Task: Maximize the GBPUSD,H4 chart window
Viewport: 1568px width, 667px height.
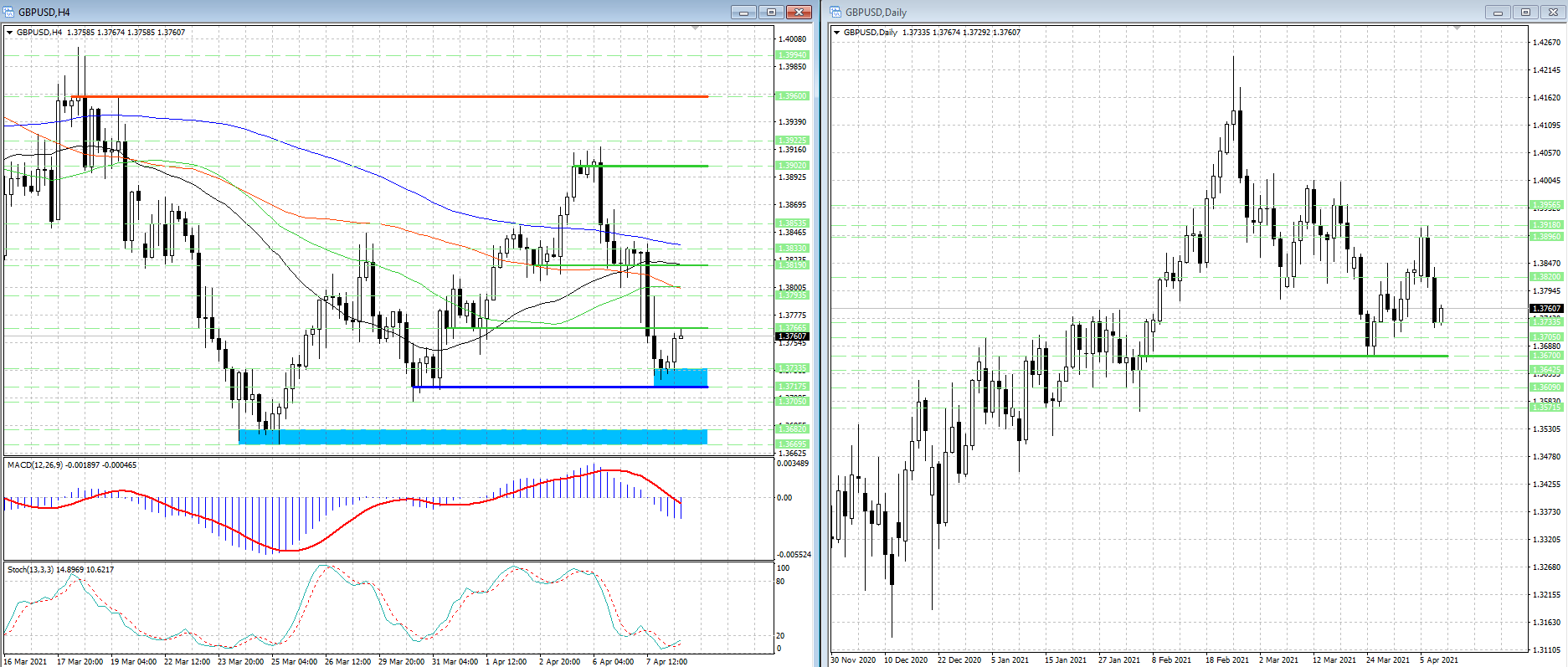Action: (x=771, y=12)
